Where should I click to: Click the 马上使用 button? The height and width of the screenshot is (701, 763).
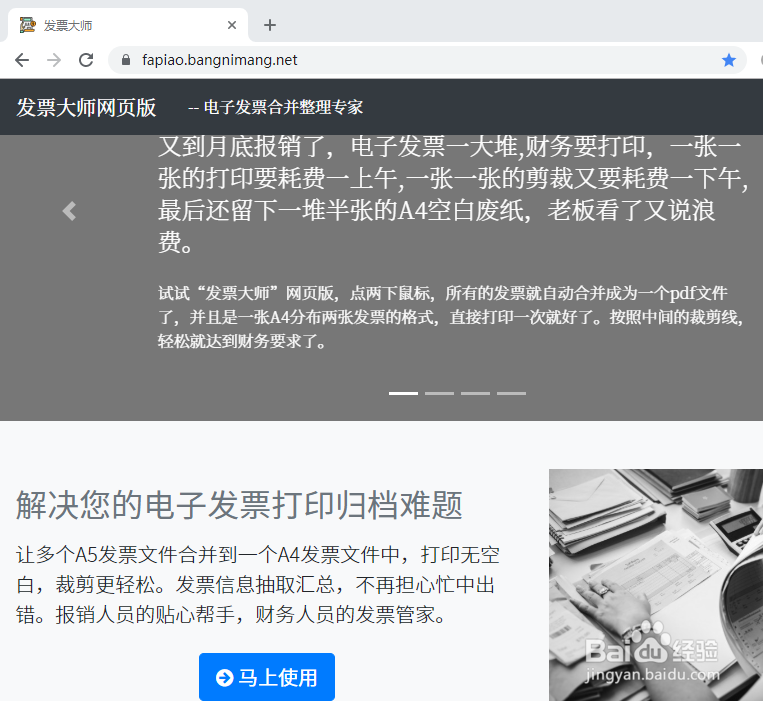click(x=267, y=677)
